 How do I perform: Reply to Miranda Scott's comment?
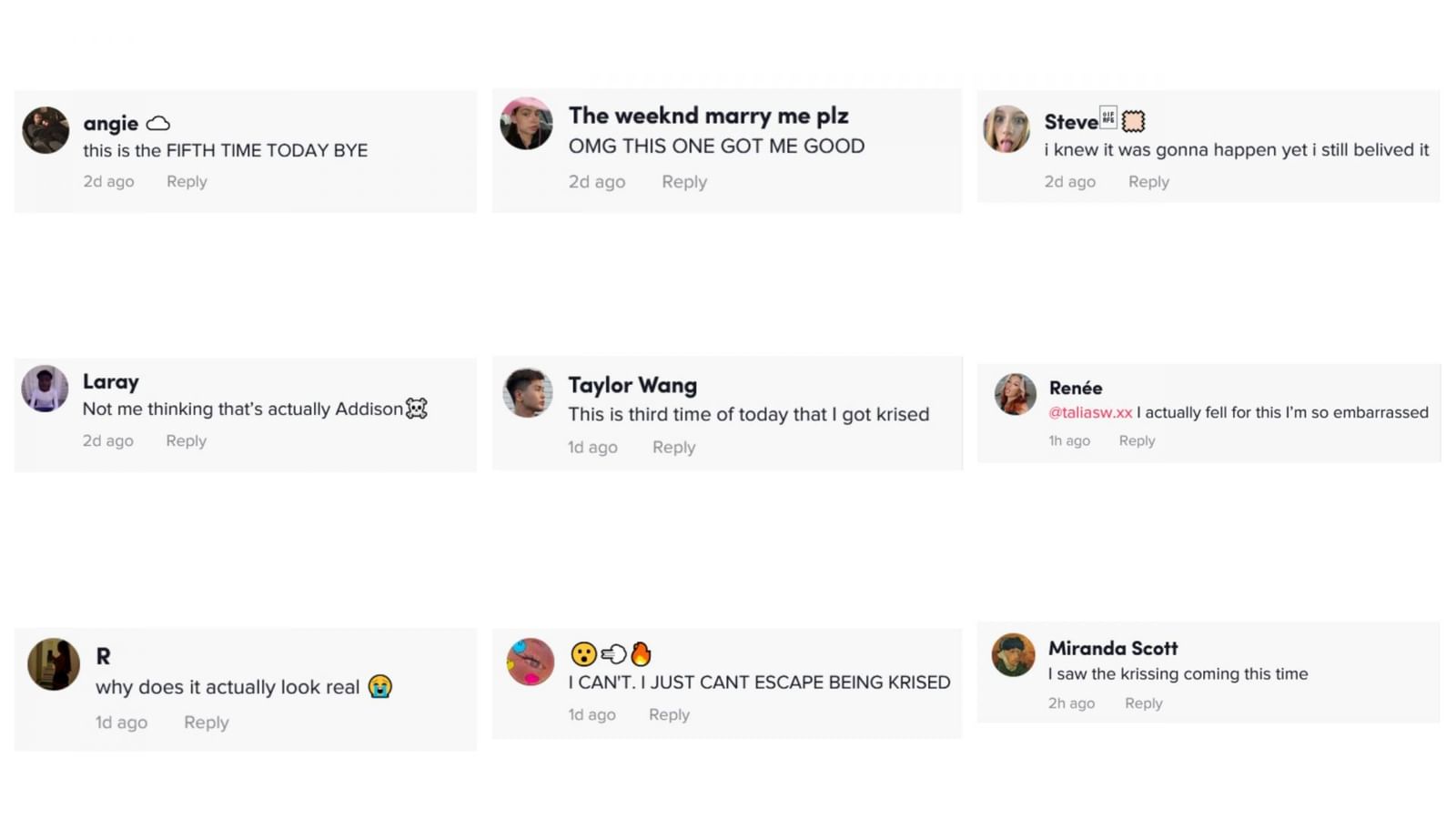point(1143,703)
